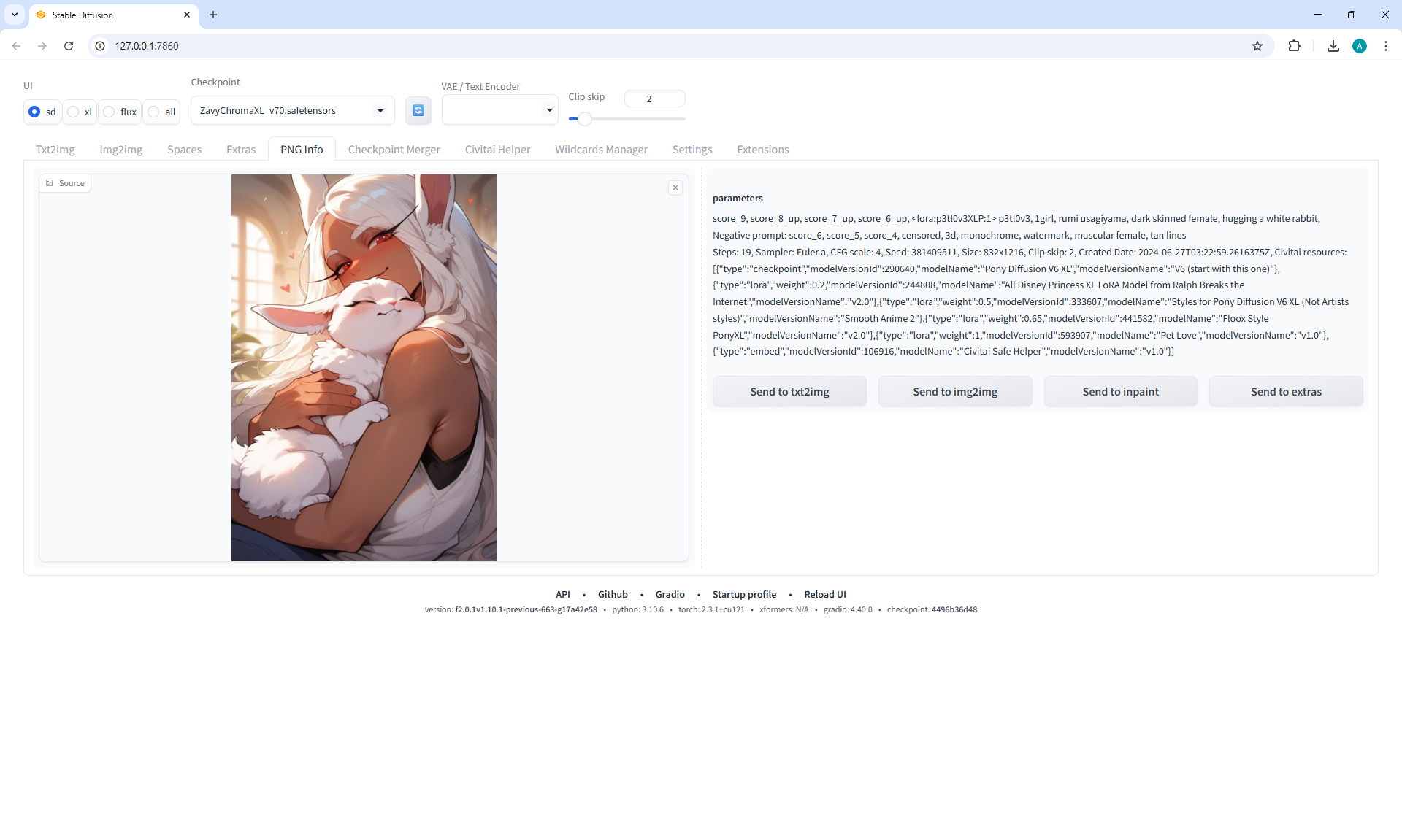Switch to the Txt2img tab
The width and height of the screenshot is (1402, 840).
pos(55,150)
